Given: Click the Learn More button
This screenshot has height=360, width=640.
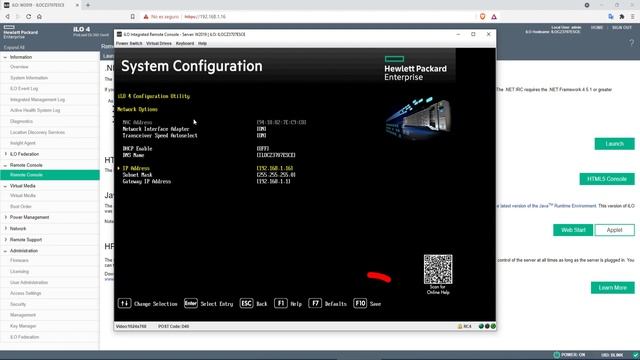Looking at the screenshot, I should point(613,288).
